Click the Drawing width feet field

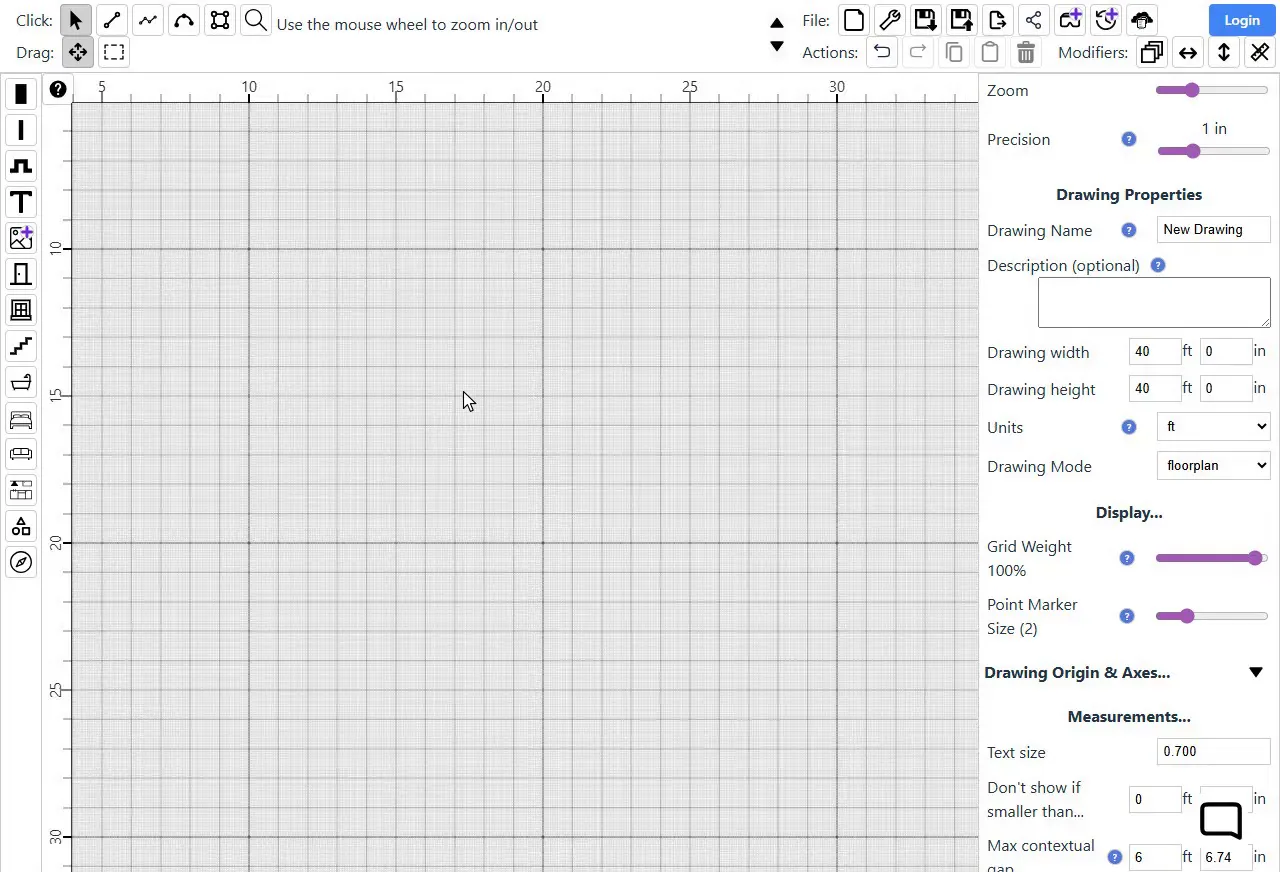[x=1154, y=351]
